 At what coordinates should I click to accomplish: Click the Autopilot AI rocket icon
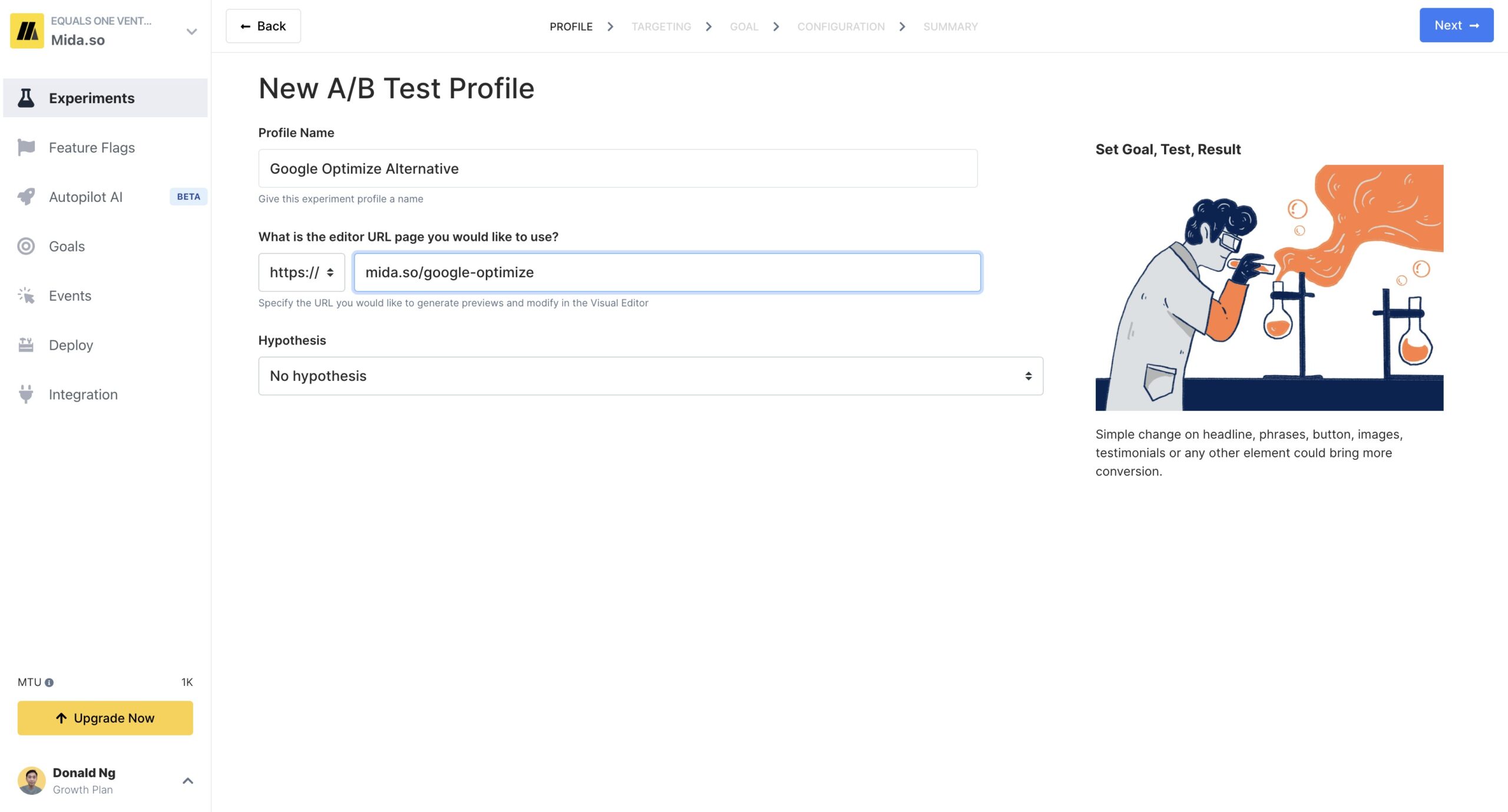point(26,197)
